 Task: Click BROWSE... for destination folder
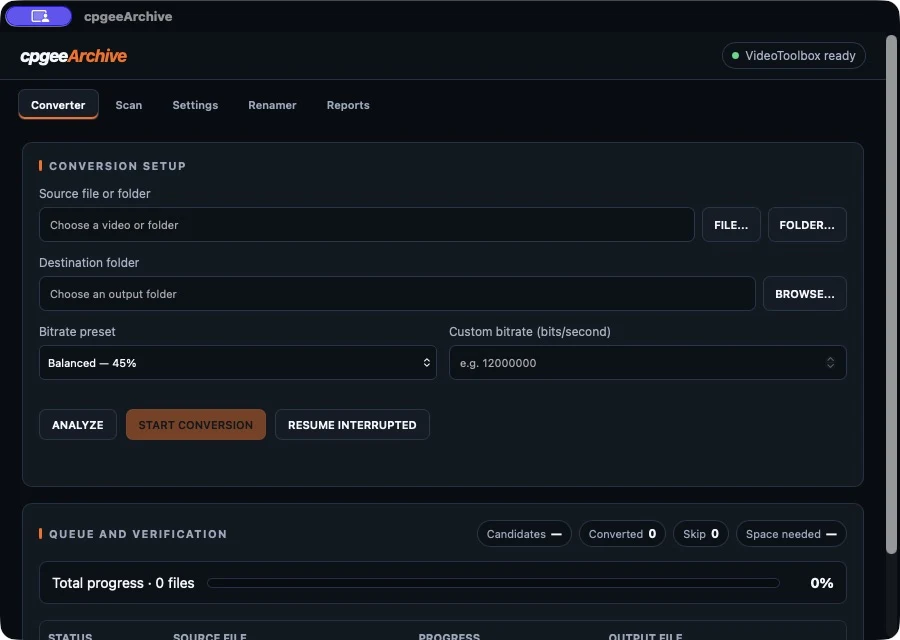804,293
